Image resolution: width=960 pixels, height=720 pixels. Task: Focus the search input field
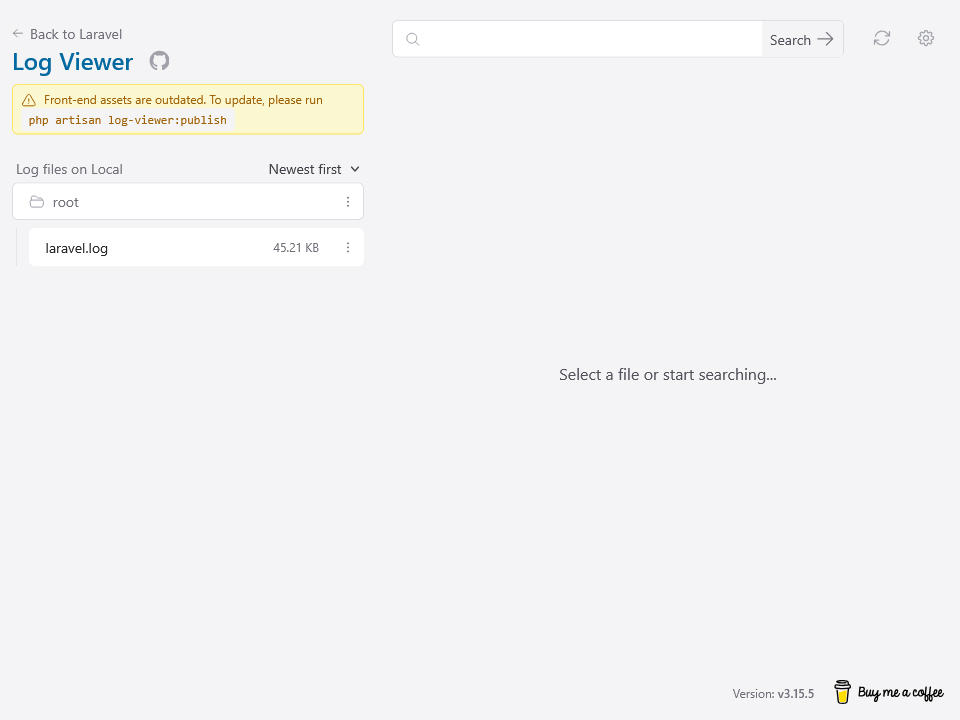click(x=590, y=40)
